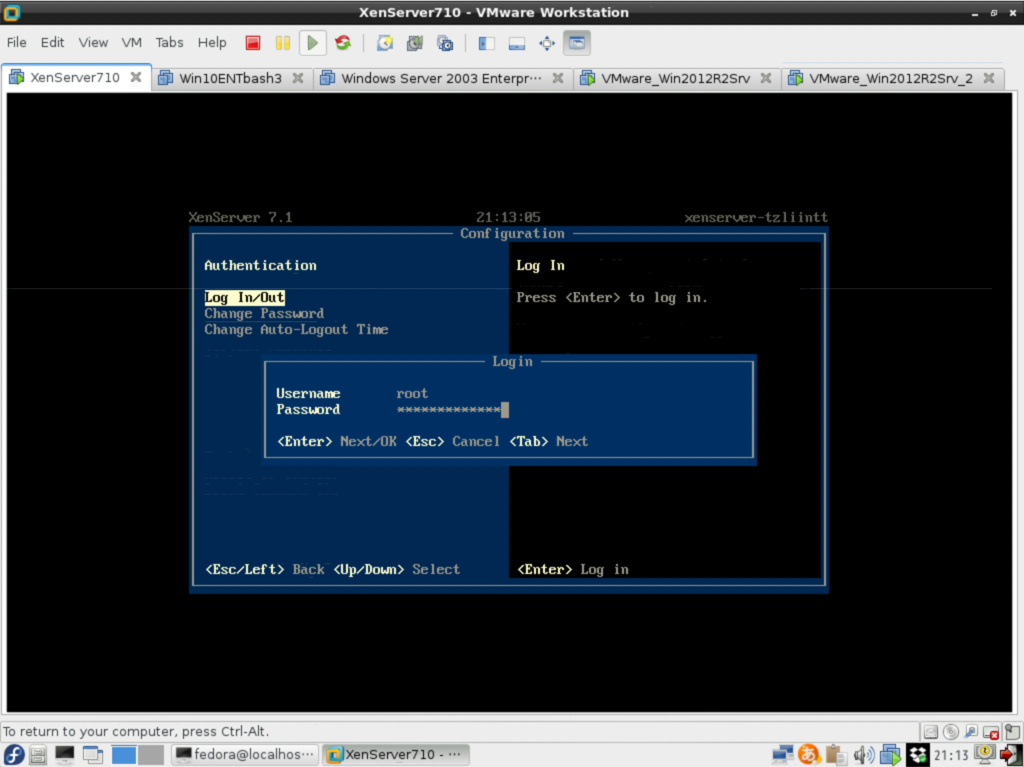
Task: Close the Windows Server 2003 tab
Action: coord(558,78)
